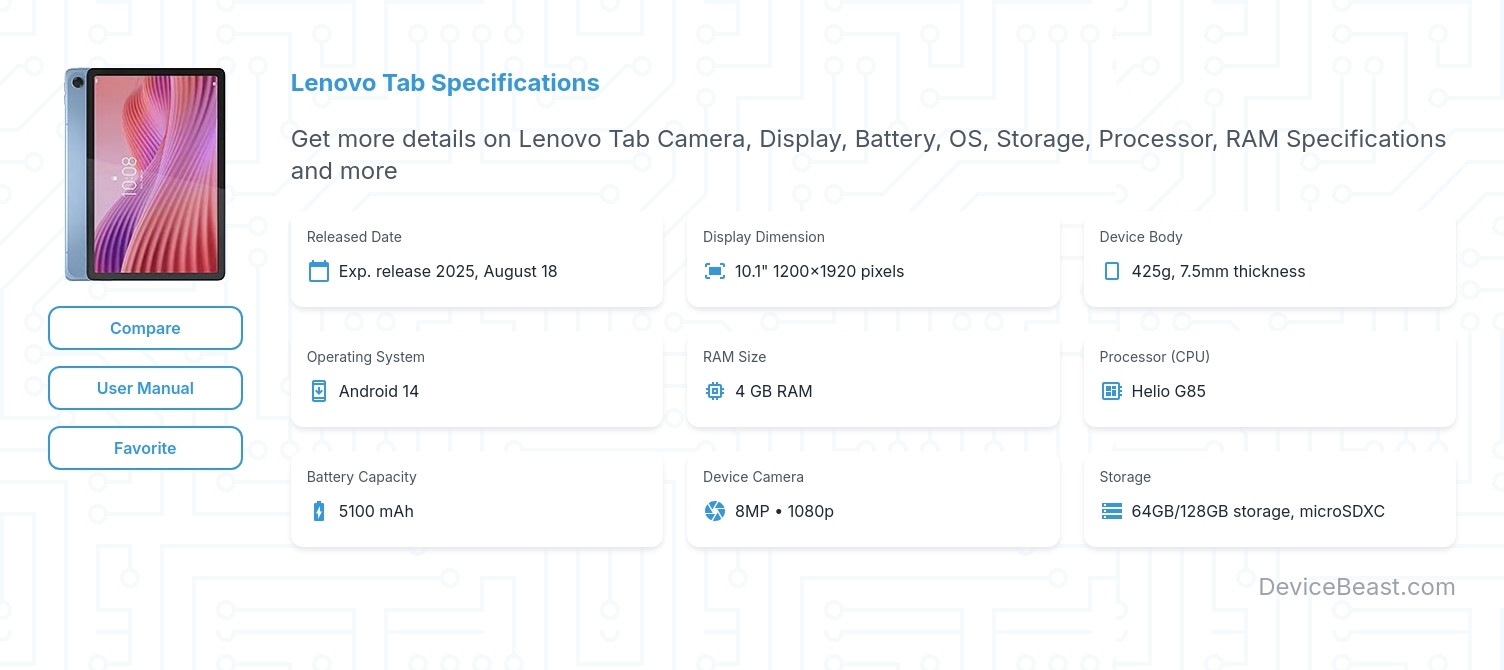
Task: Click the Lenovo Tab Specifications heading
Action: pos(445,83)
